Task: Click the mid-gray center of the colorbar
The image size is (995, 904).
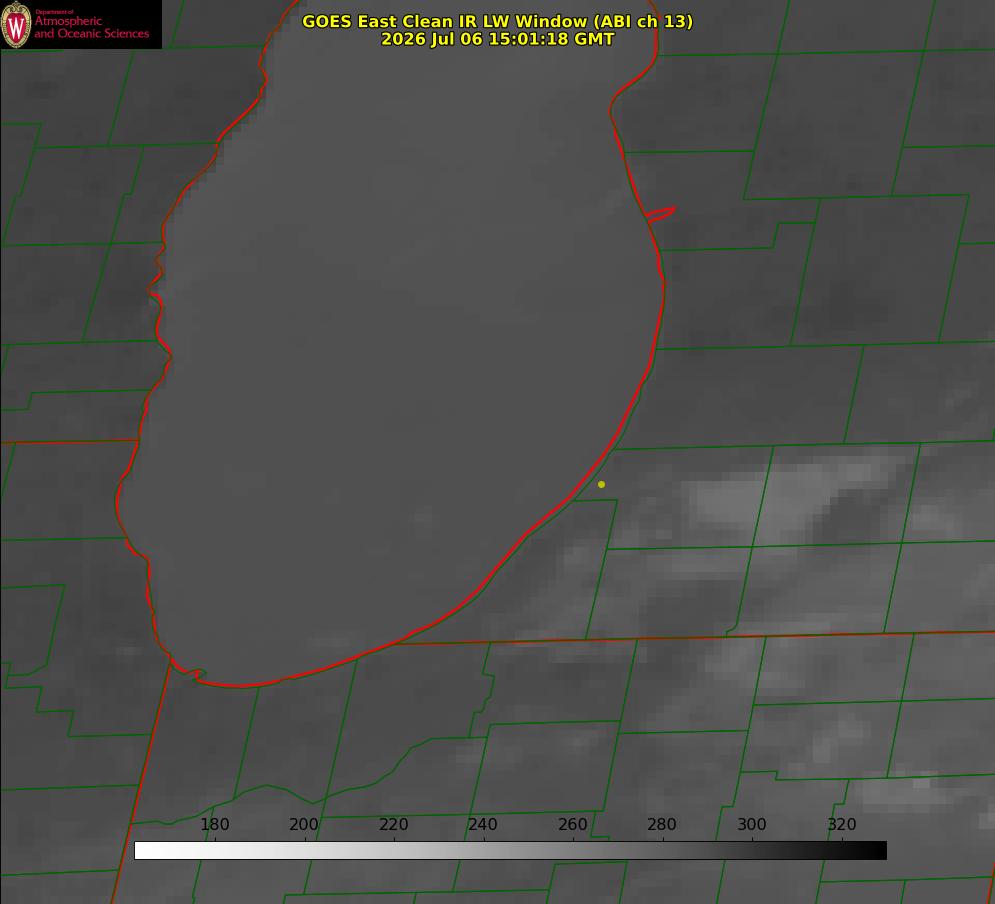Action: click(x=511, y=851)
